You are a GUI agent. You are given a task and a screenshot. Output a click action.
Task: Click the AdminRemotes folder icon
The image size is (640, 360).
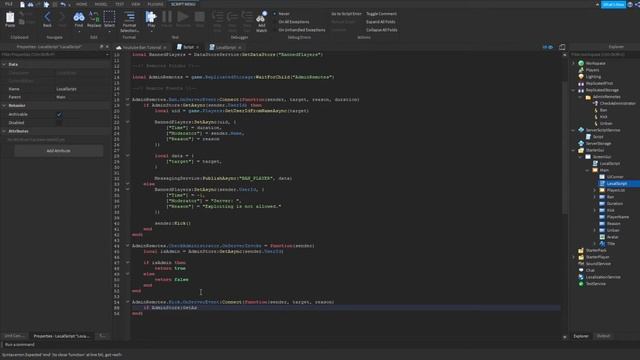point(588,97)
